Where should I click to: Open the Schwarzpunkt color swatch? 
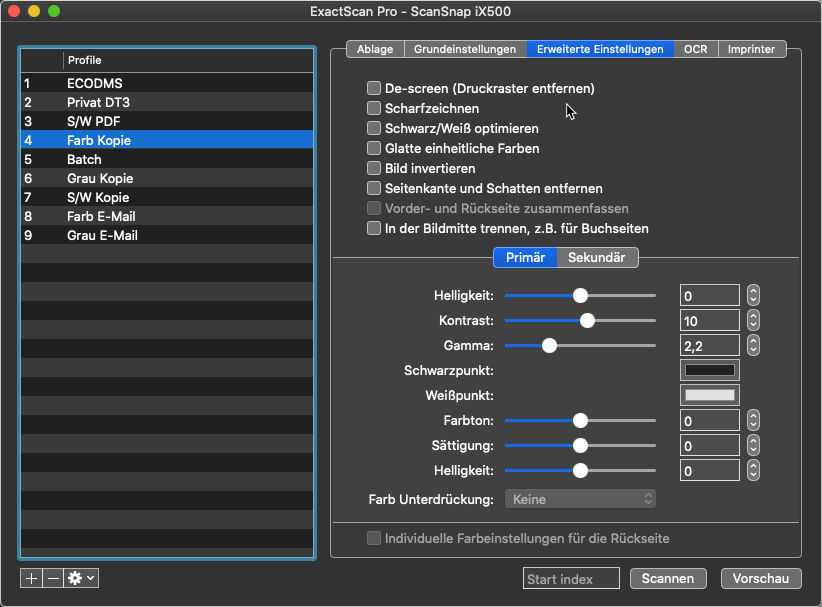709,370
